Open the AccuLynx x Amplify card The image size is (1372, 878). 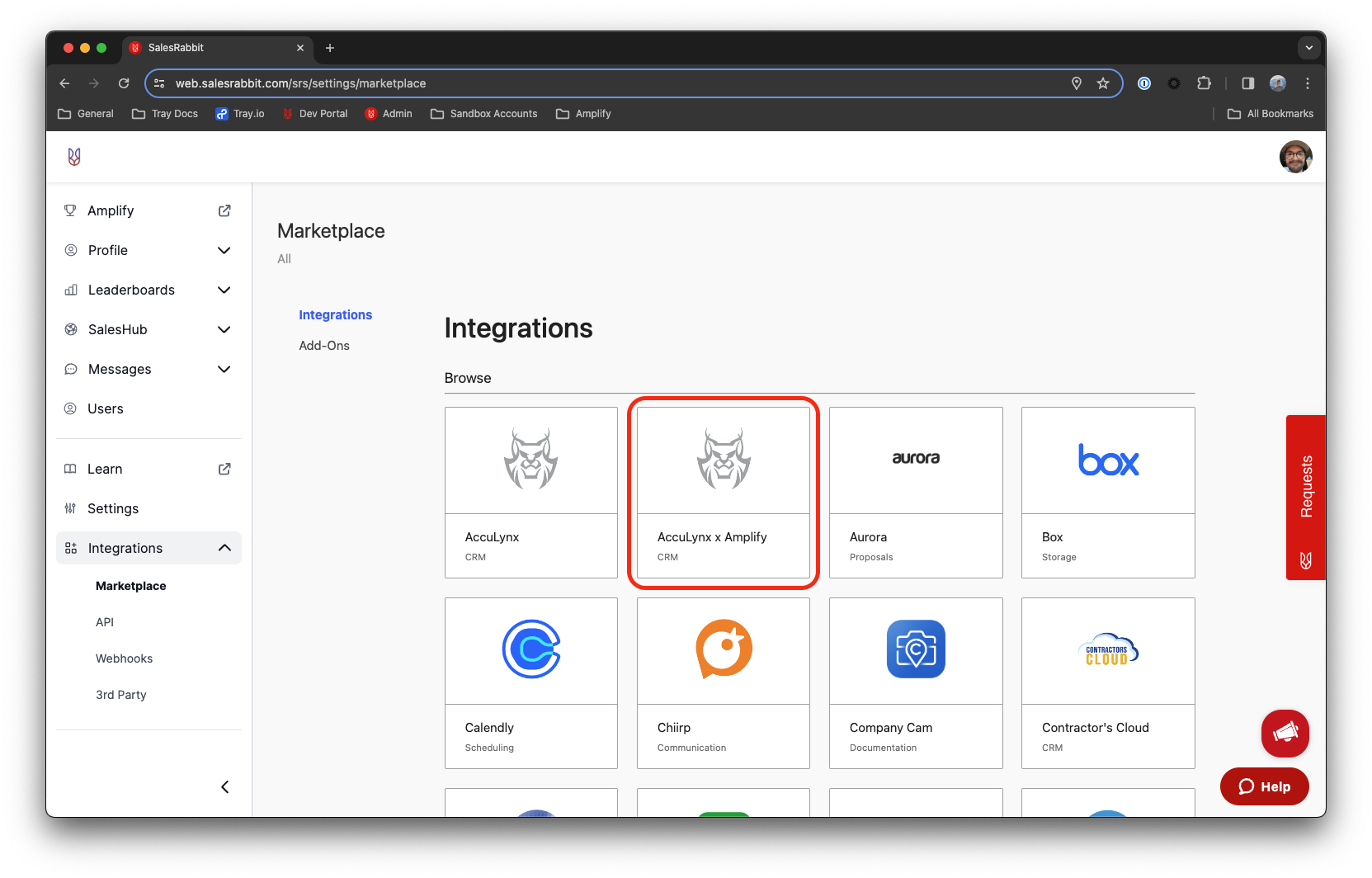pos(724,493)
